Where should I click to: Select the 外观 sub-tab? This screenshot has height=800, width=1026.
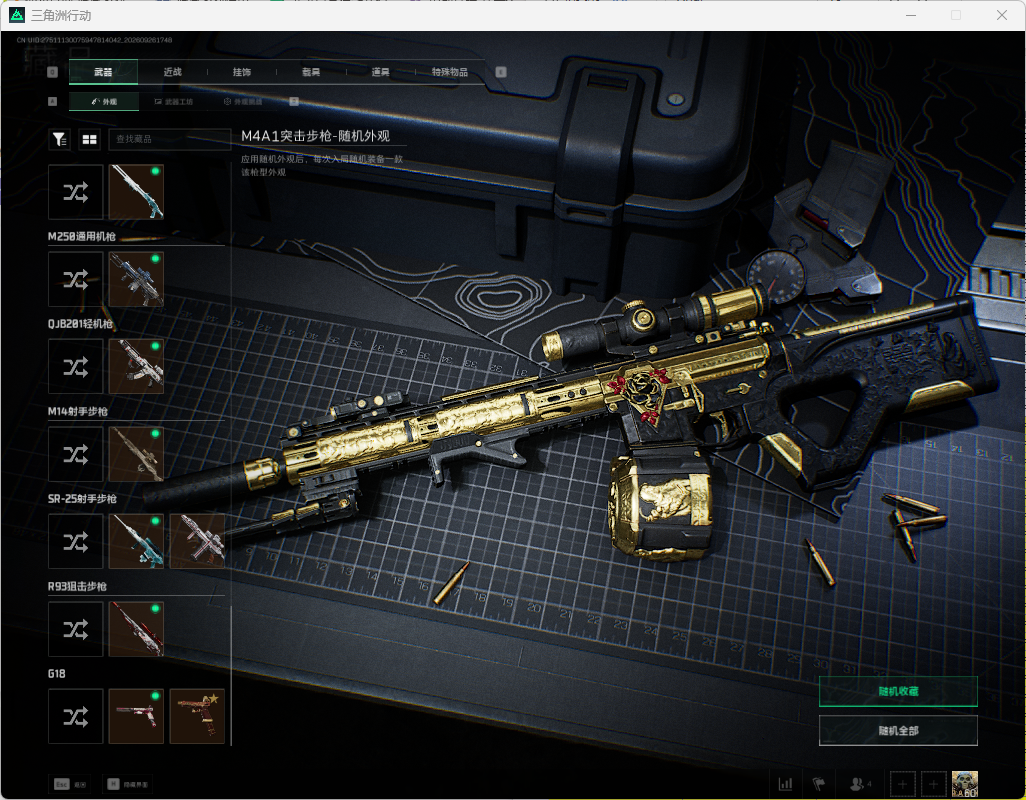103,101
